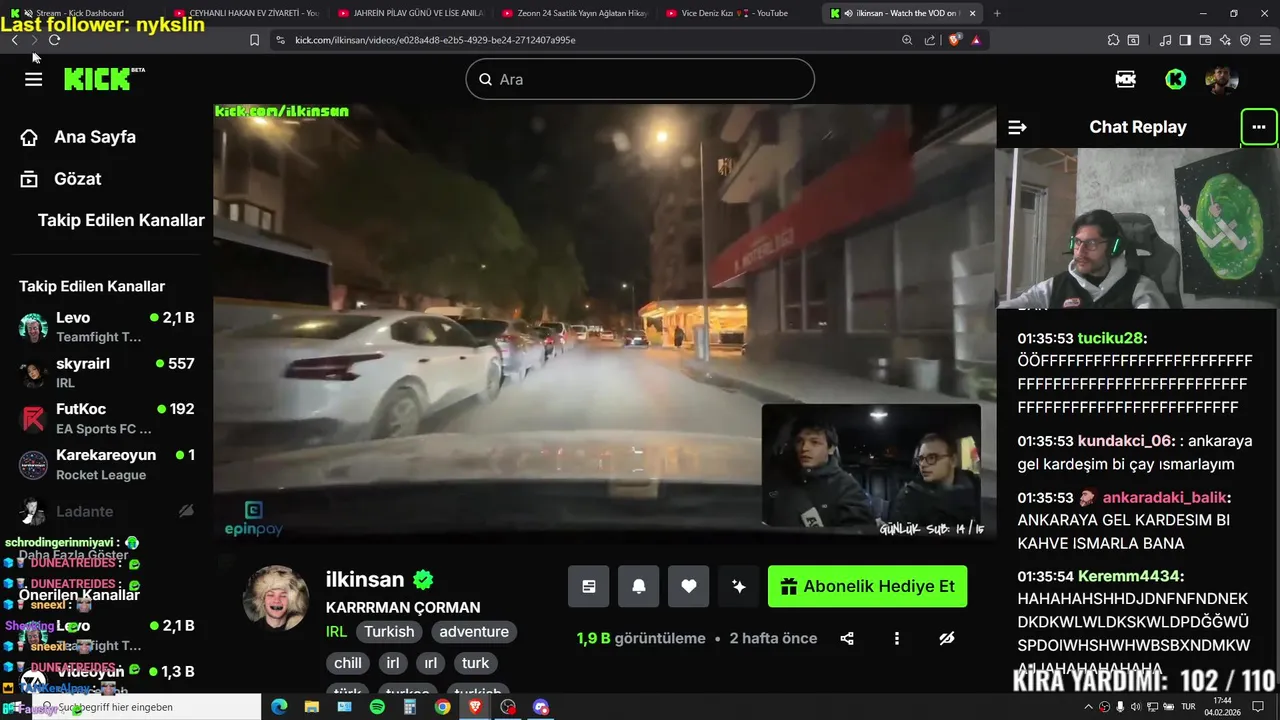Open the channel panel icon button

pos(589,586)
